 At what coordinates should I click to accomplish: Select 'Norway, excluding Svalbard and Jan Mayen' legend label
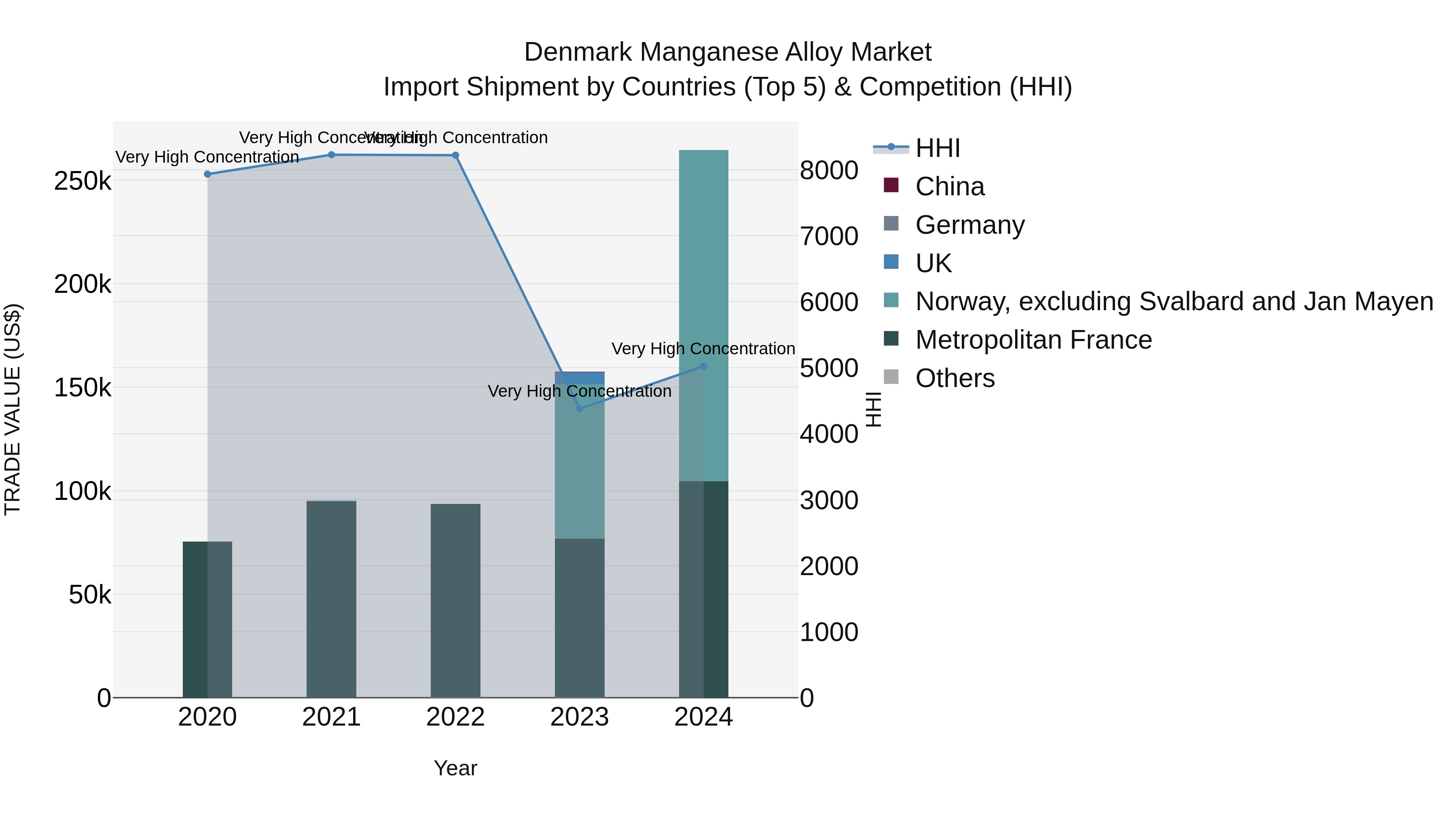click(1175, 301)
